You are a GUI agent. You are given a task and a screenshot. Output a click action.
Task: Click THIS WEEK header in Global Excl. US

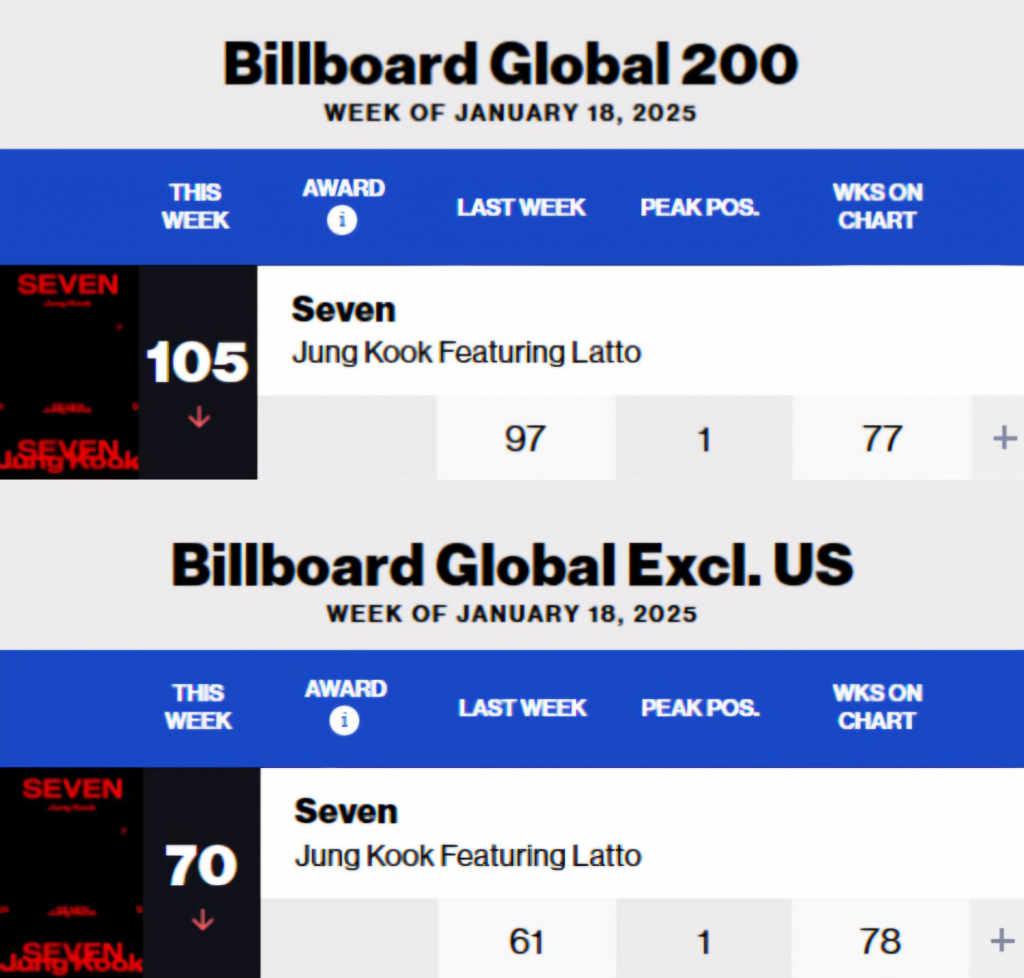tap(198, 706)
